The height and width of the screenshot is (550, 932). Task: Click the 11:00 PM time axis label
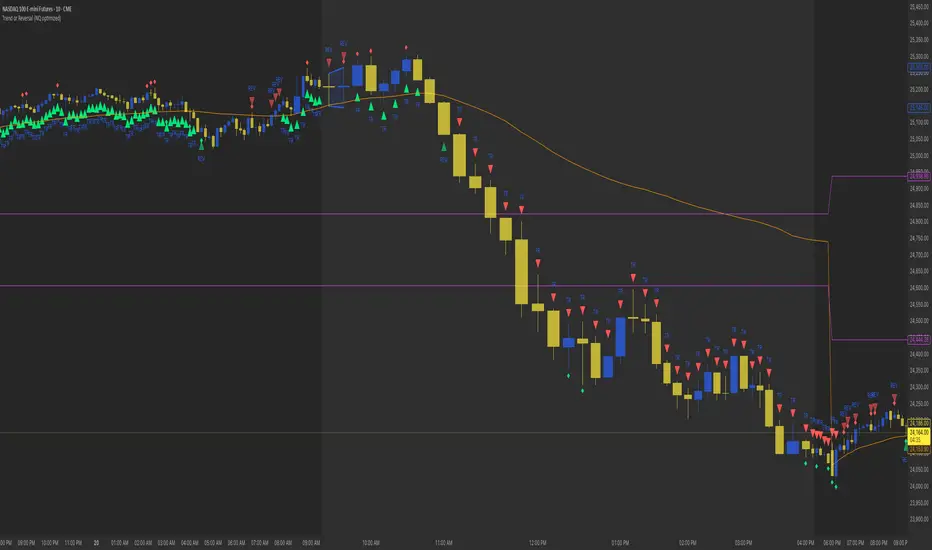pyautogui.click(x=73, y=543)
